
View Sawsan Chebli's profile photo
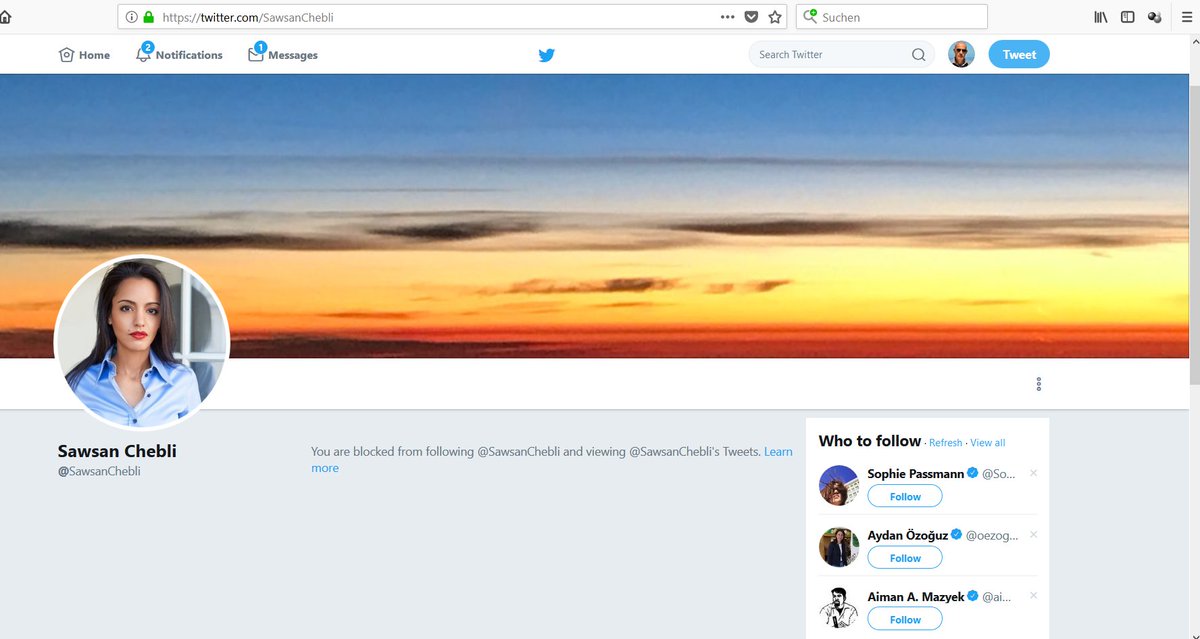142,343
